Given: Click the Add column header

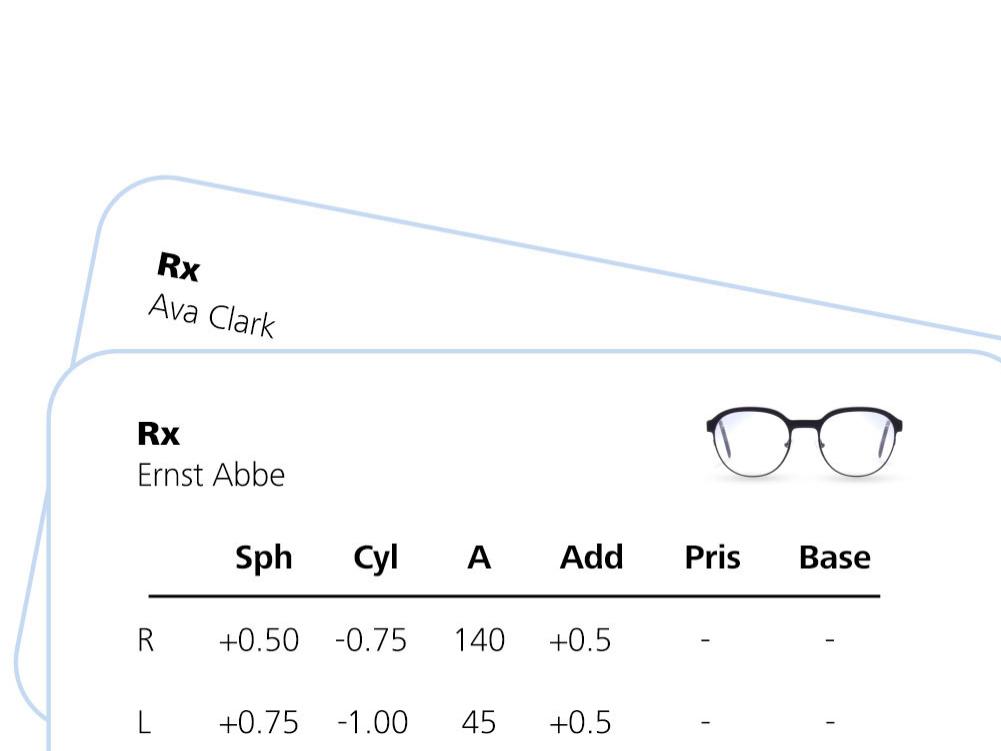Looking at the screenshot, I should [x=591, y=557].
